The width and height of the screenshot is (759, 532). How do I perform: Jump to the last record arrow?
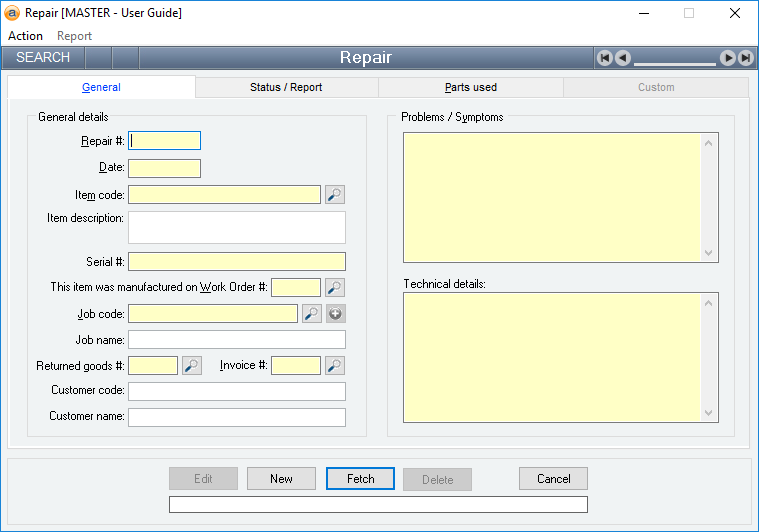coord(745,58)
